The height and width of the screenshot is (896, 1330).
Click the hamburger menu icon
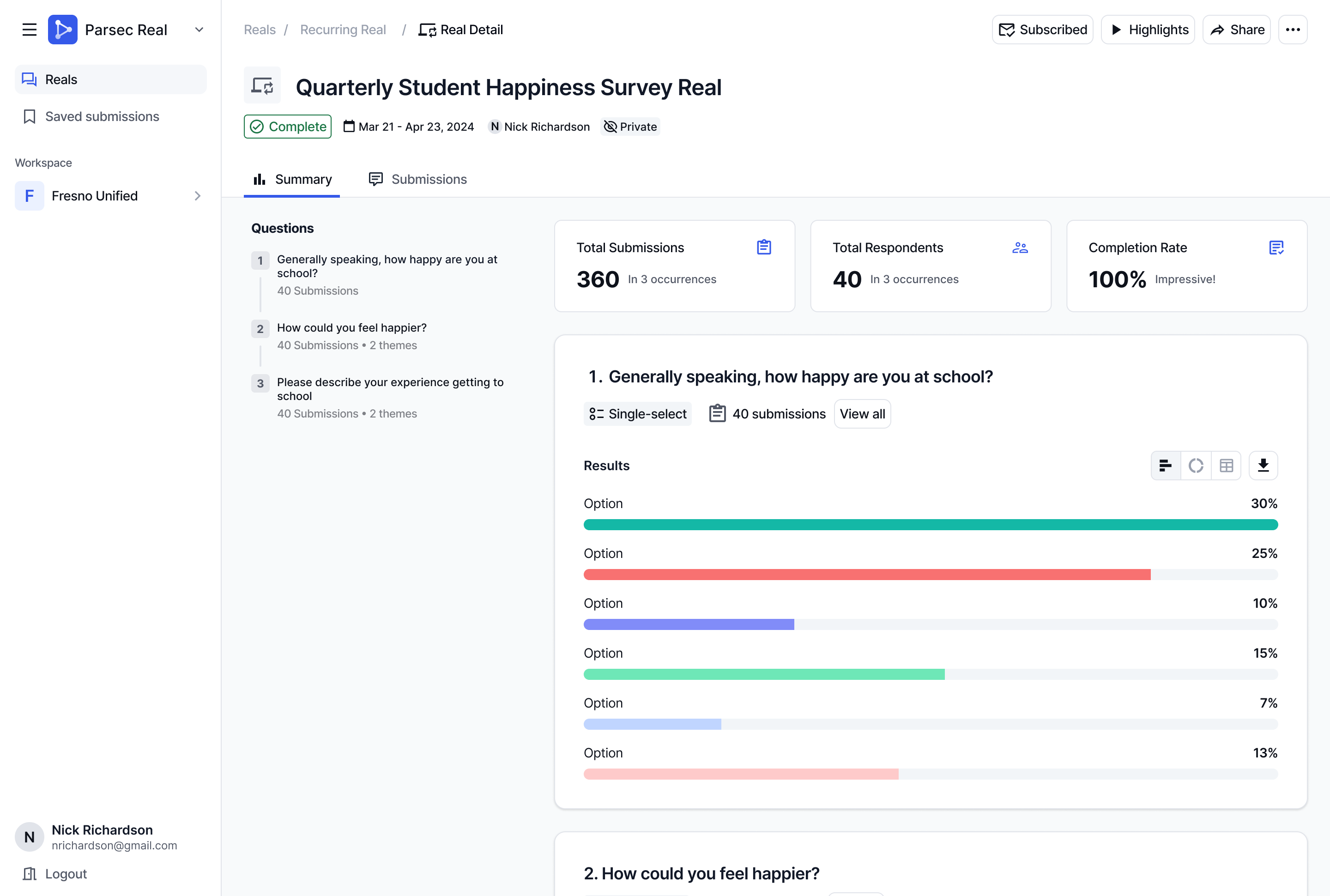tap(29, 30)
